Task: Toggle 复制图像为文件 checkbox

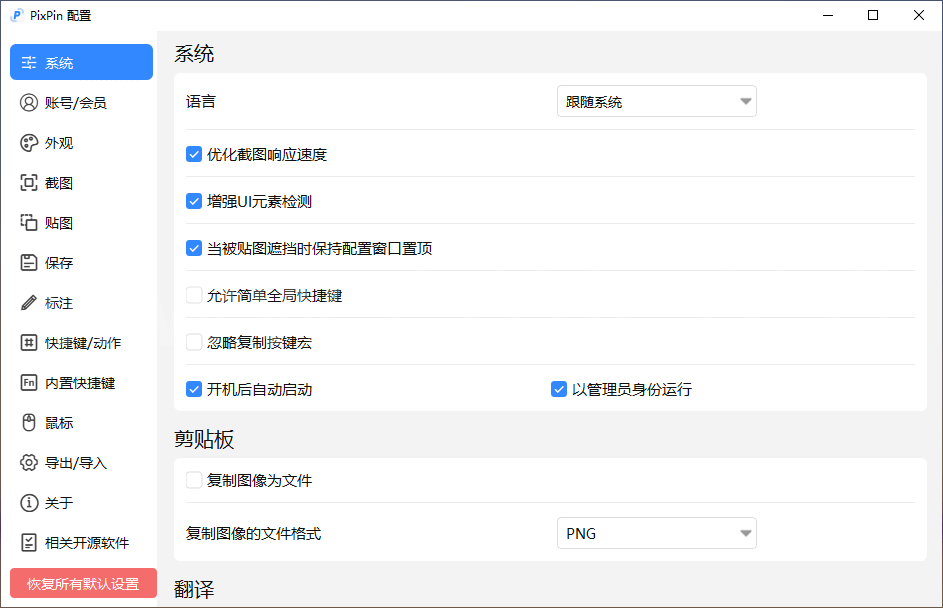Action: pos(195,481)
